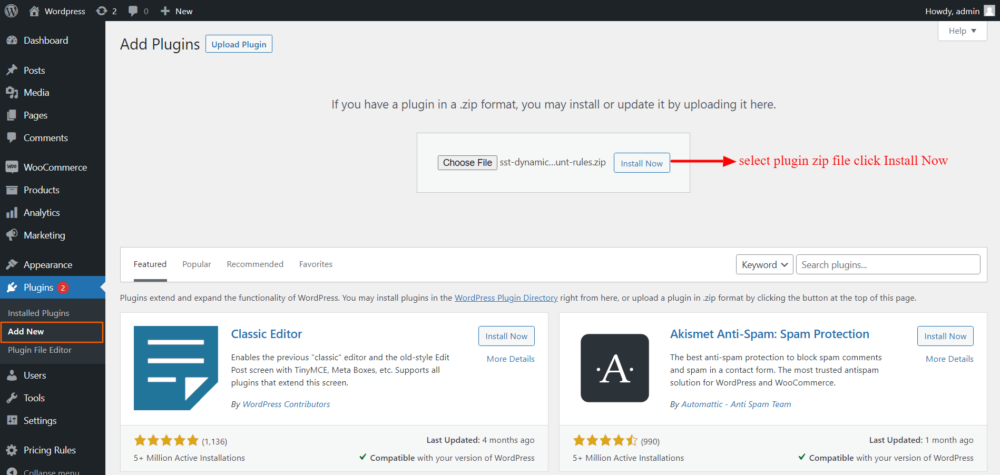Open the Akismet plugin logo thumbnail
Image resolution: width=1000 pixels, height=475 pixels.
coord(615,368)
